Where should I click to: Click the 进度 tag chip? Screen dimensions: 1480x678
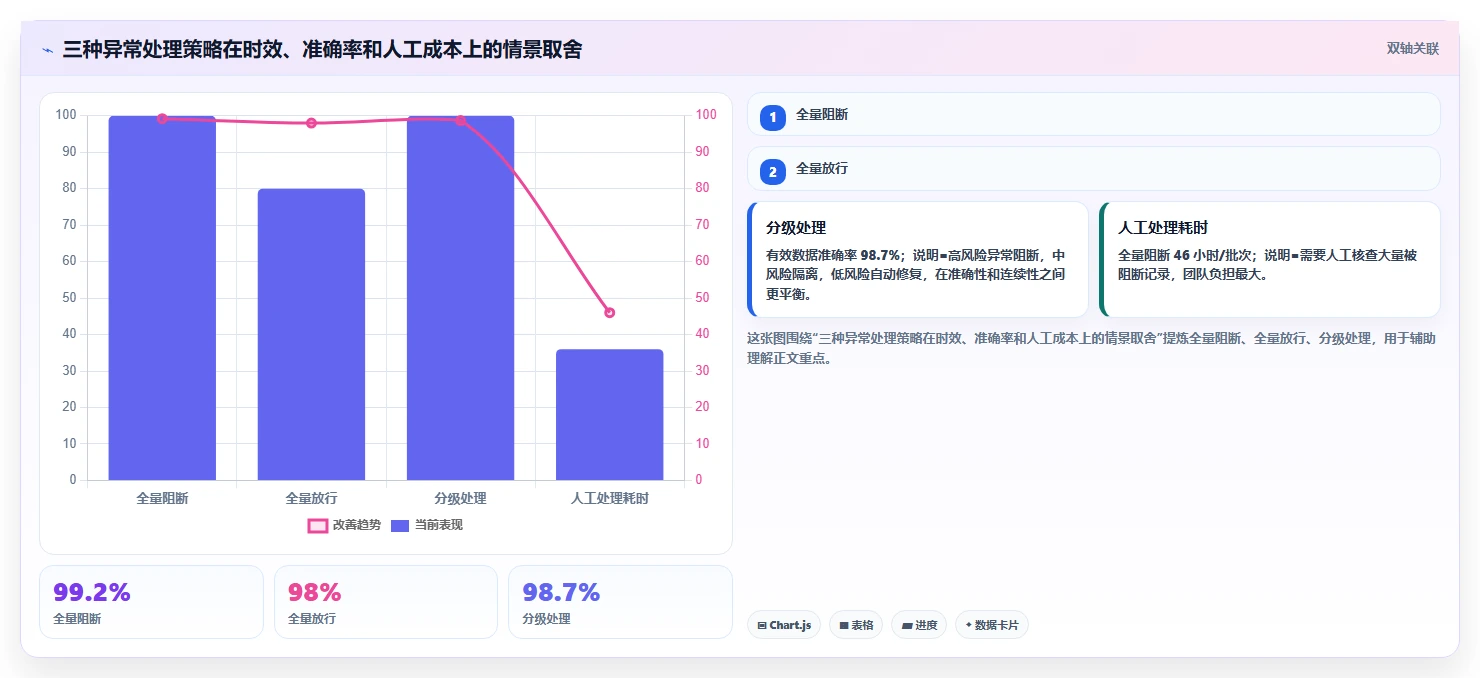pyautogui.click(x=919, y=625)
